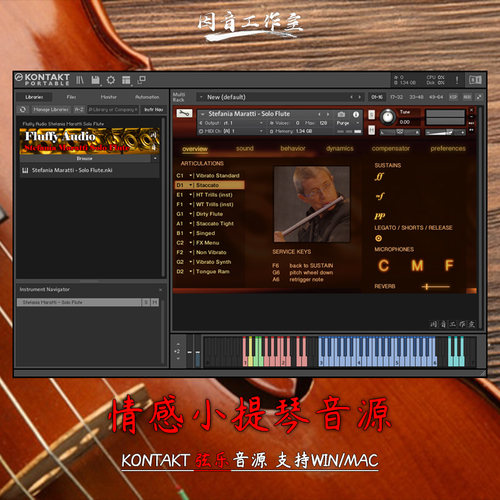Open Vibrato Standard articulation dropdown
The image size is (500, 500).
(191, 176)
